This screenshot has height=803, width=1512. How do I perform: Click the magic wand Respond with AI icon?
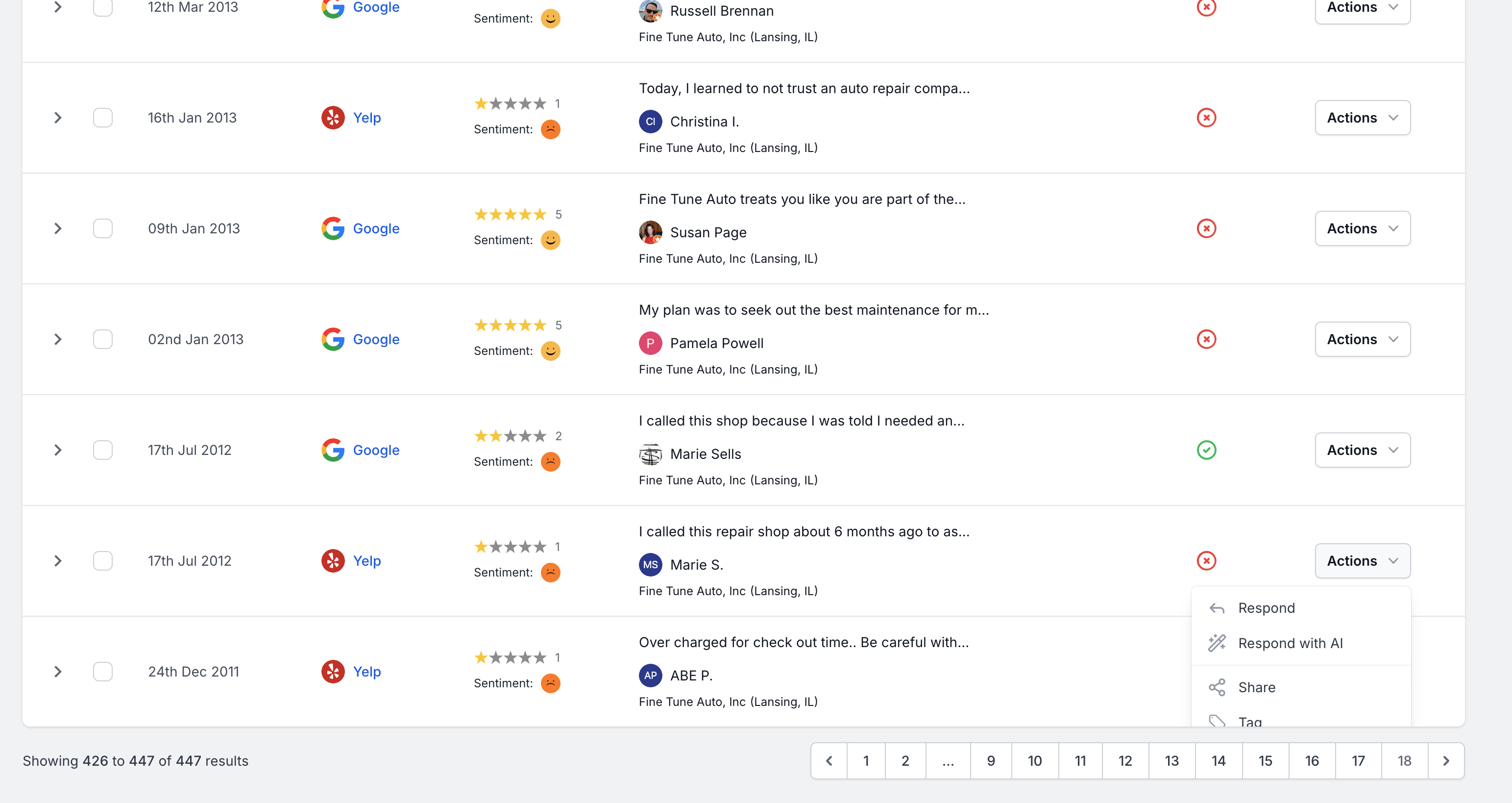[x=1217, y=643]
